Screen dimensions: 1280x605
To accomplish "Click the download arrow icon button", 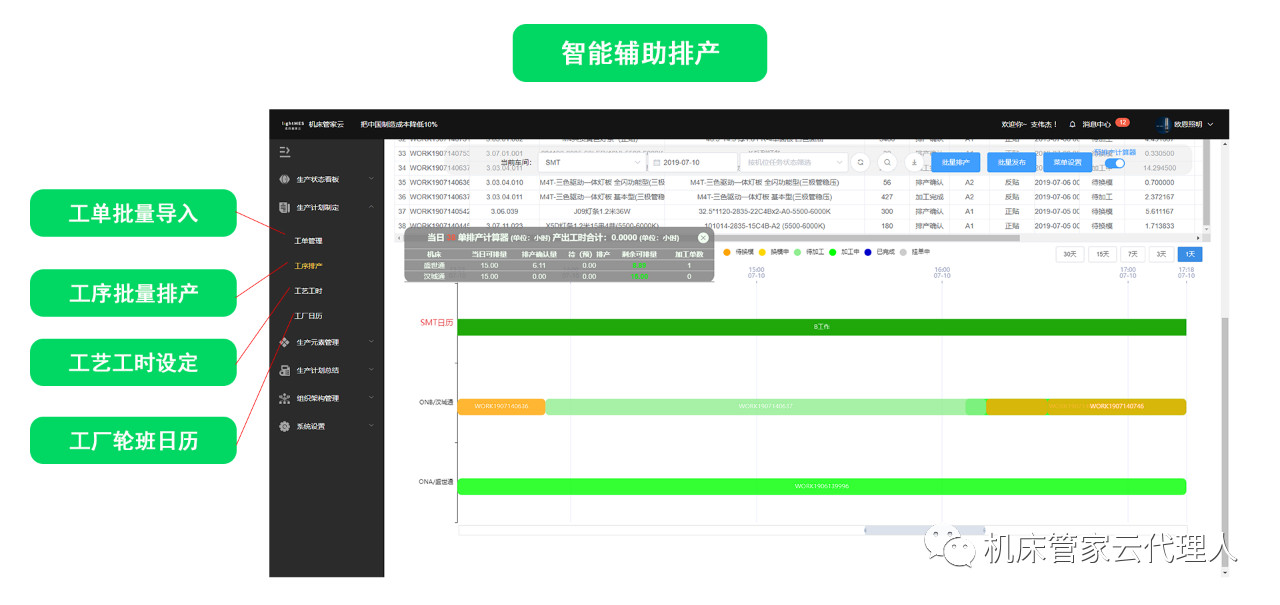I will coord(914,162).
